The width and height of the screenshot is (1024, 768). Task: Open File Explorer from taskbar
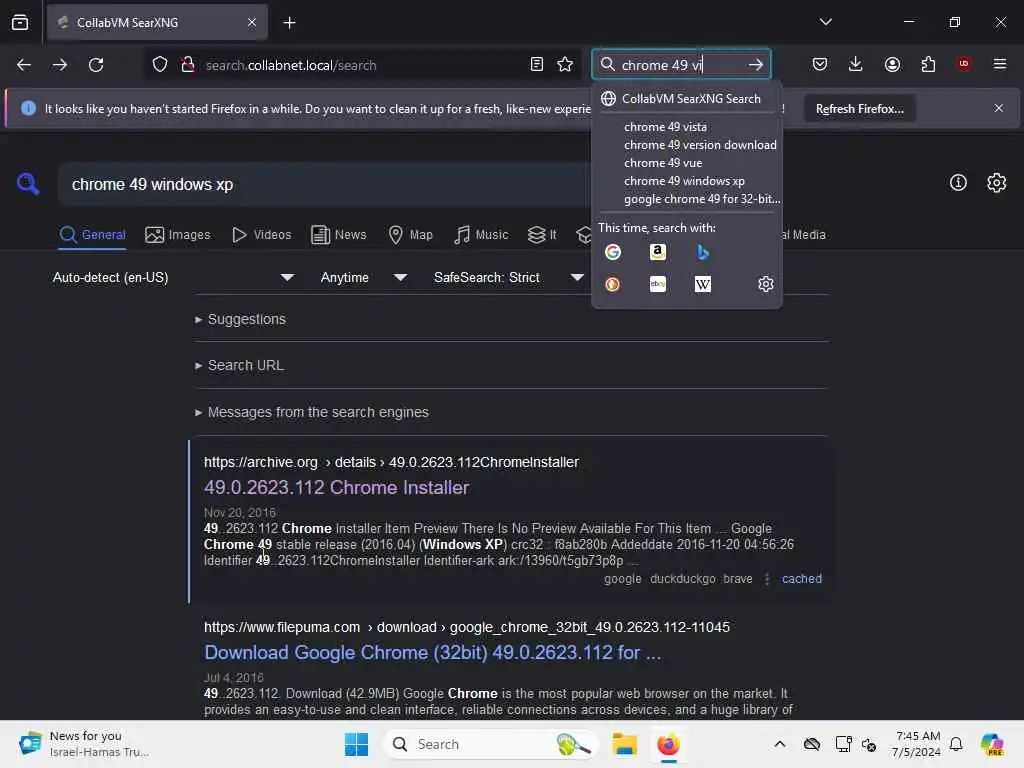point(624,744)
